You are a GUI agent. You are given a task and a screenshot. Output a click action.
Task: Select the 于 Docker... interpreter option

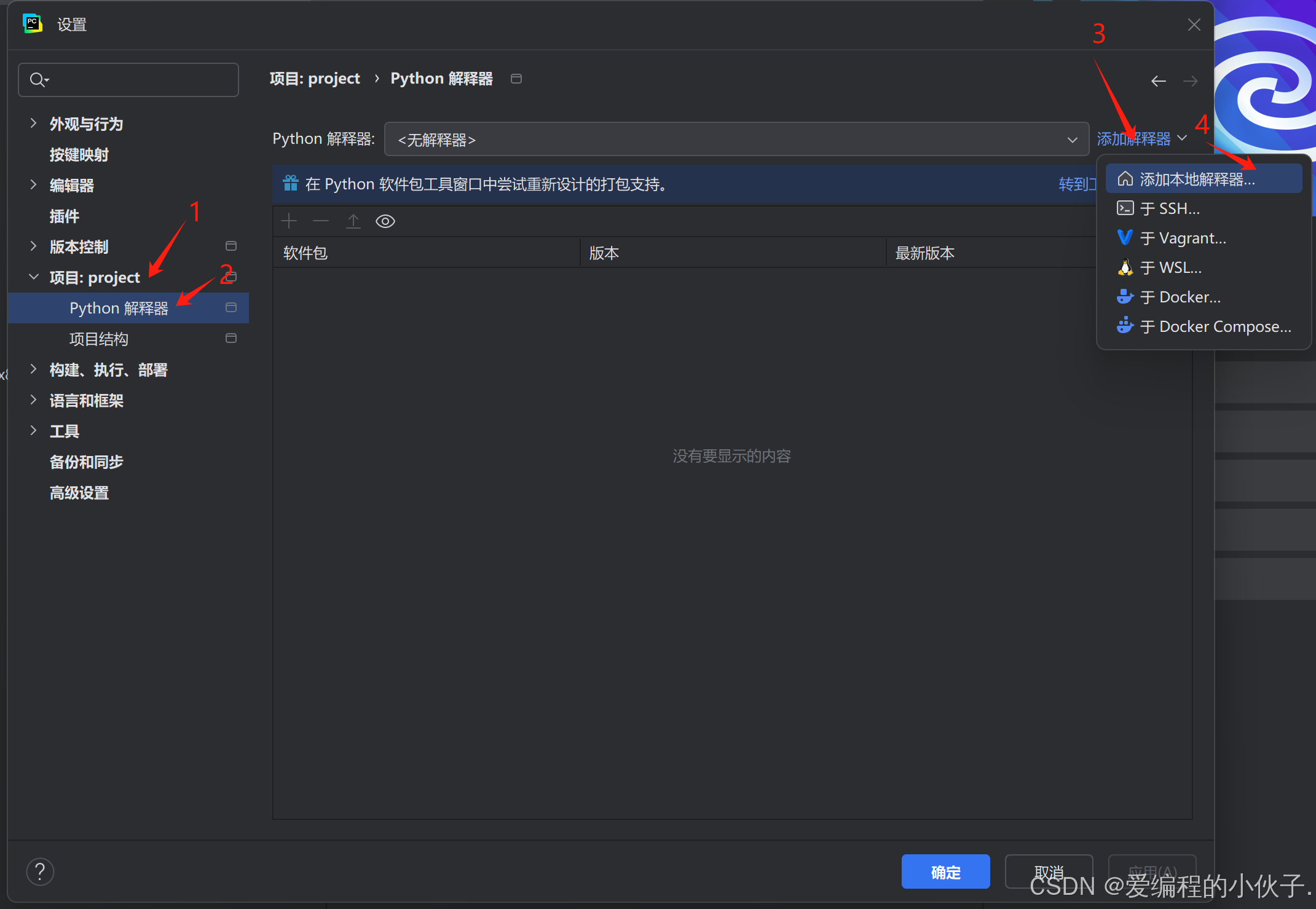click(x=1180, y=297)
